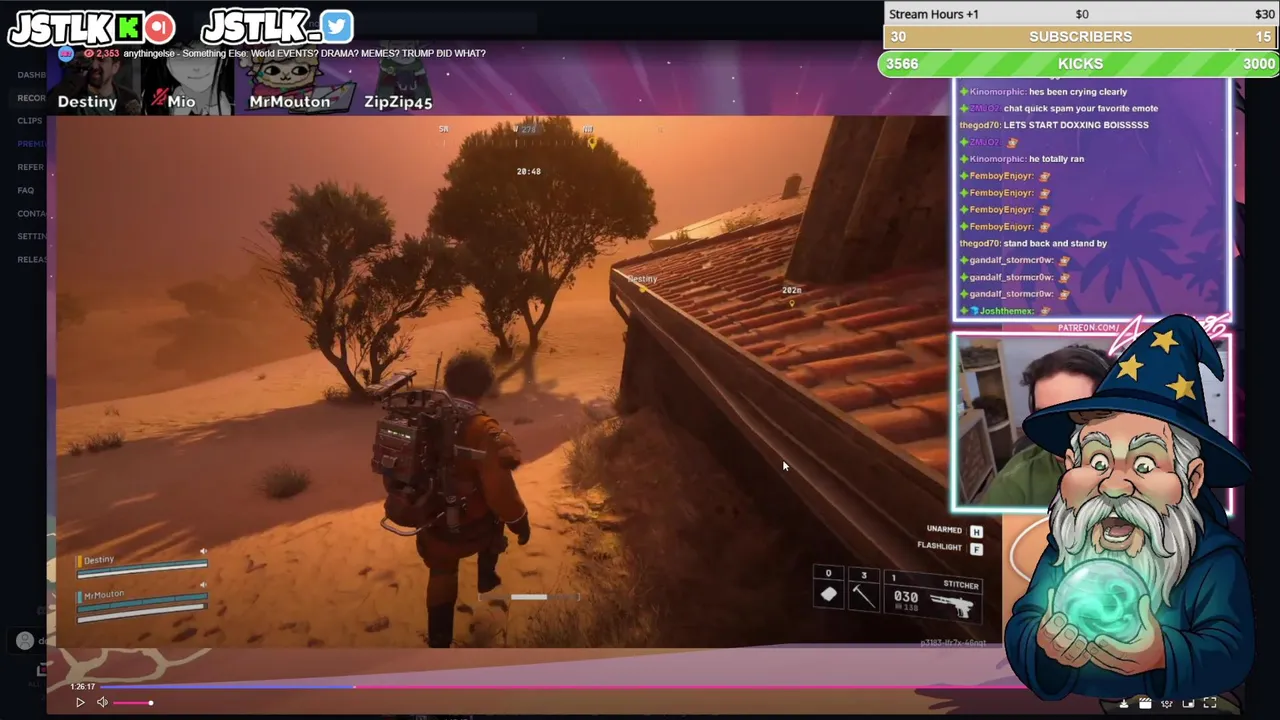This screenshot has height=720, width=1280.
Task: Click the Twitter bird icon overlay
Action: tap(337, 26)
